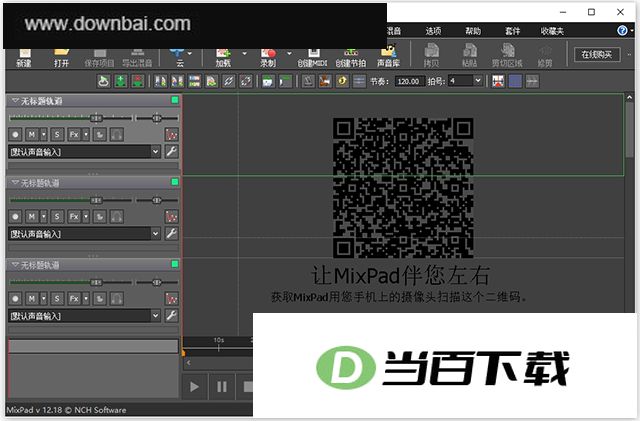
Task: Click the 创建节拍 beat maker icon
Action: tap(350, 57)
